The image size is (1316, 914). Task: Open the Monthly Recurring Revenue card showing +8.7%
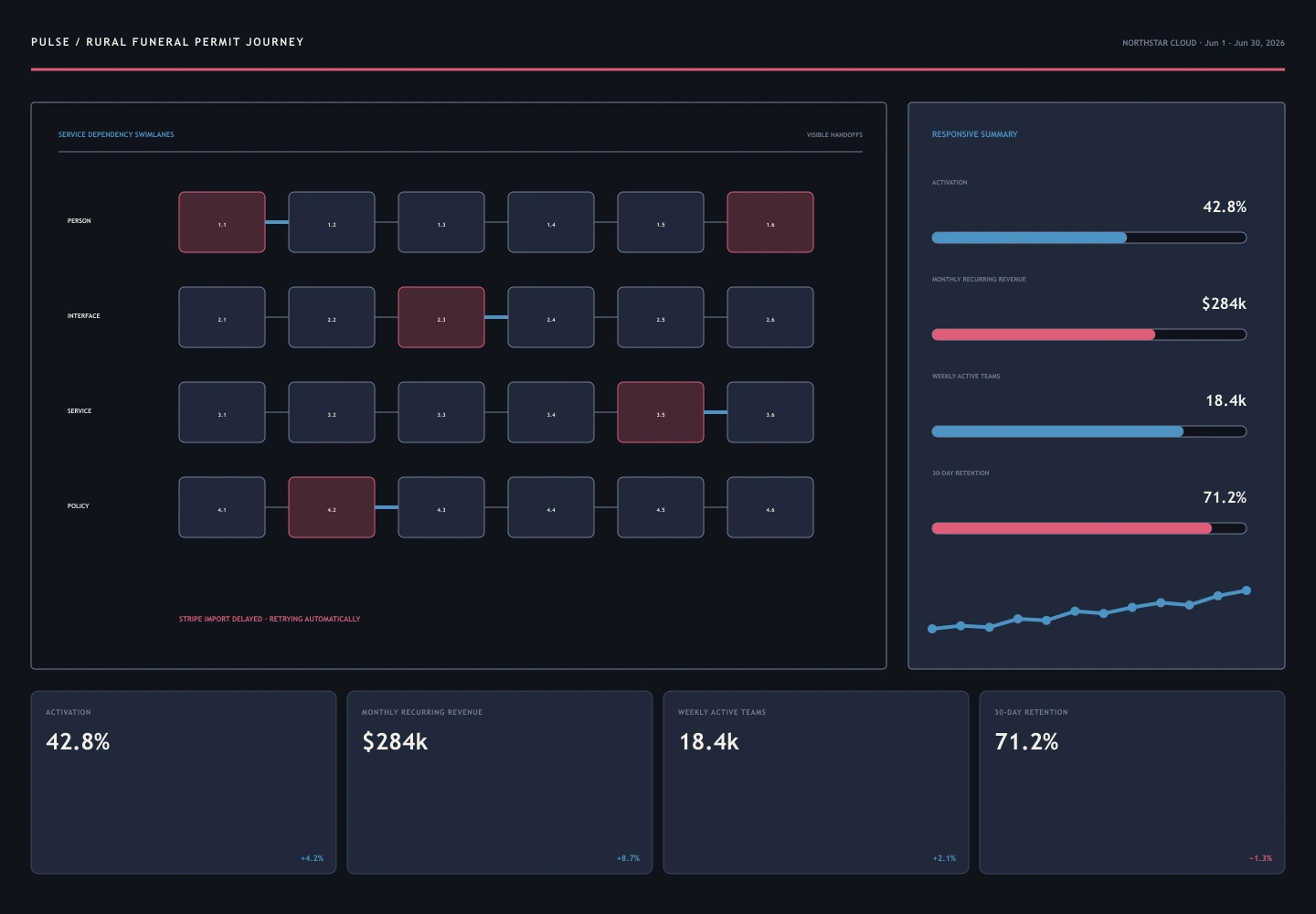point(500,782)
